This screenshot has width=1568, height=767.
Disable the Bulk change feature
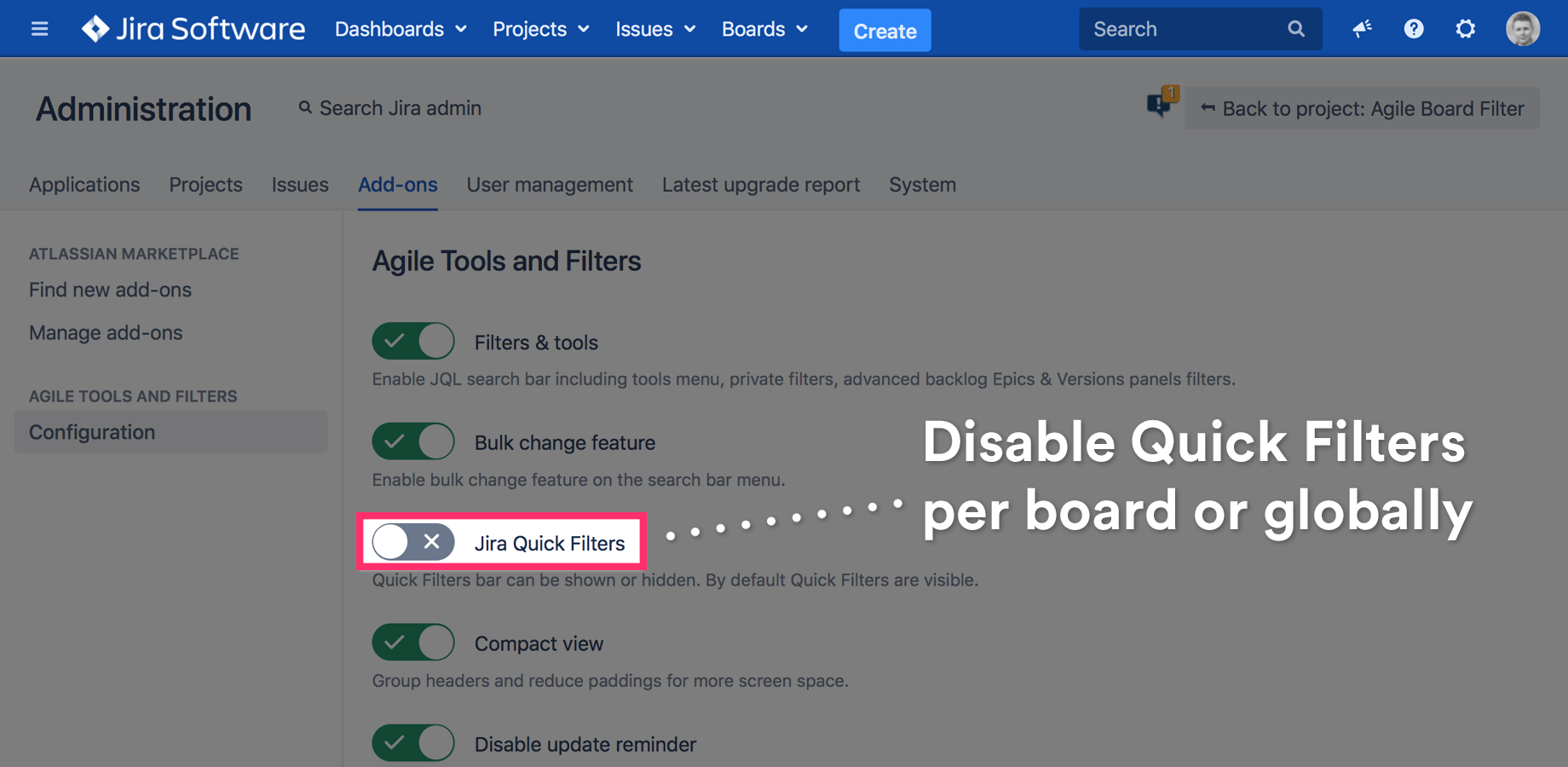click(412, 441)
